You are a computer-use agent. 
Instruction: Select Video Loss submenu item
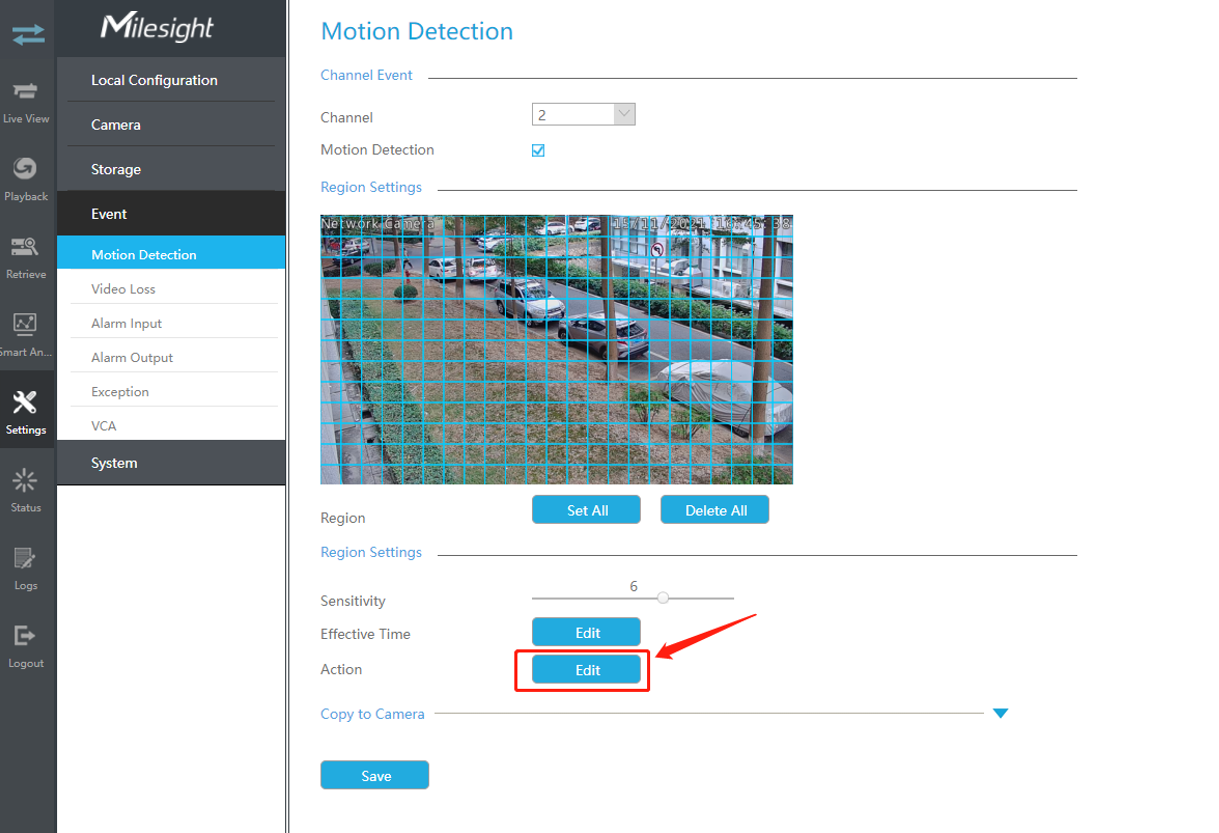(x=171, y=289)
